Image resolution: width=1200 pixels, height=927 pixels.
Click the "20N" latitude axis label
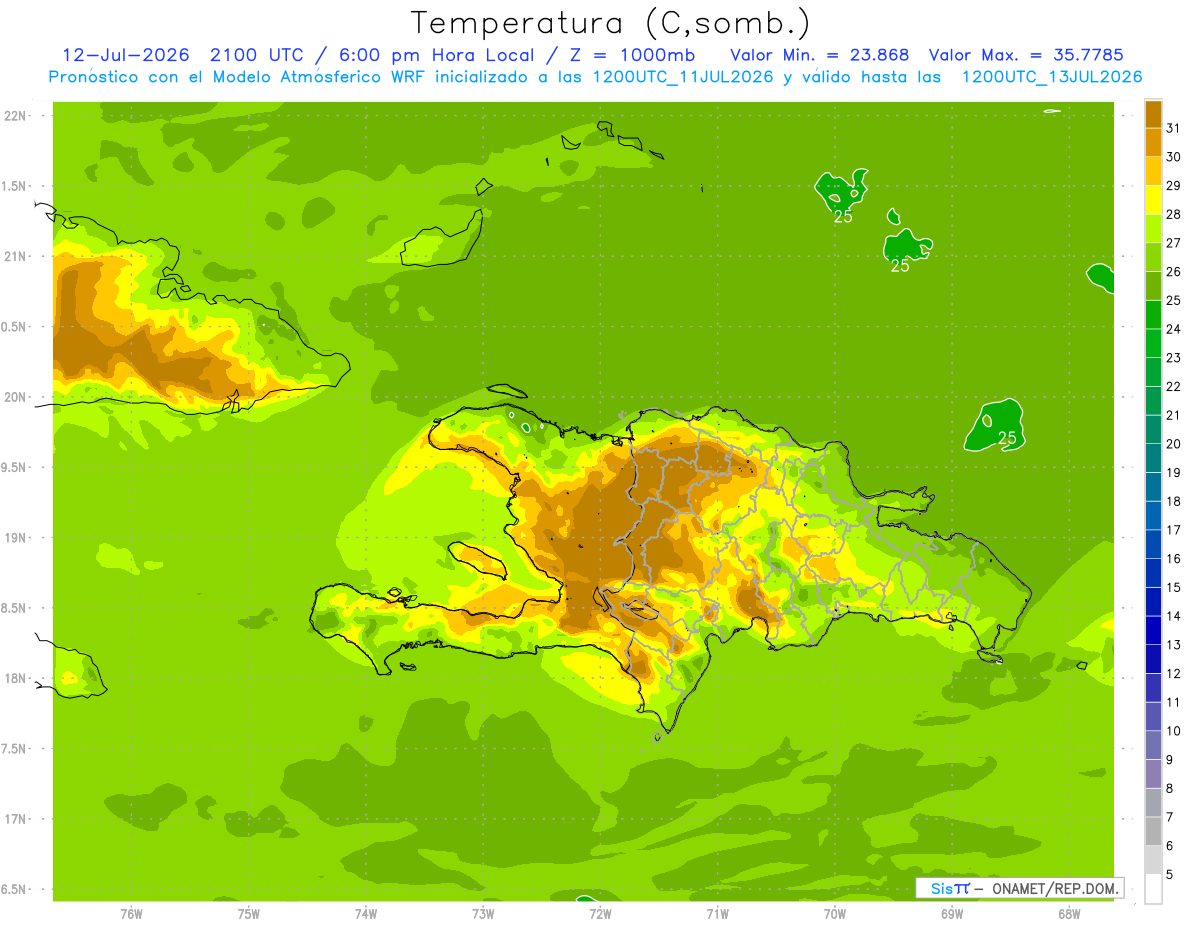click(15, 398)
